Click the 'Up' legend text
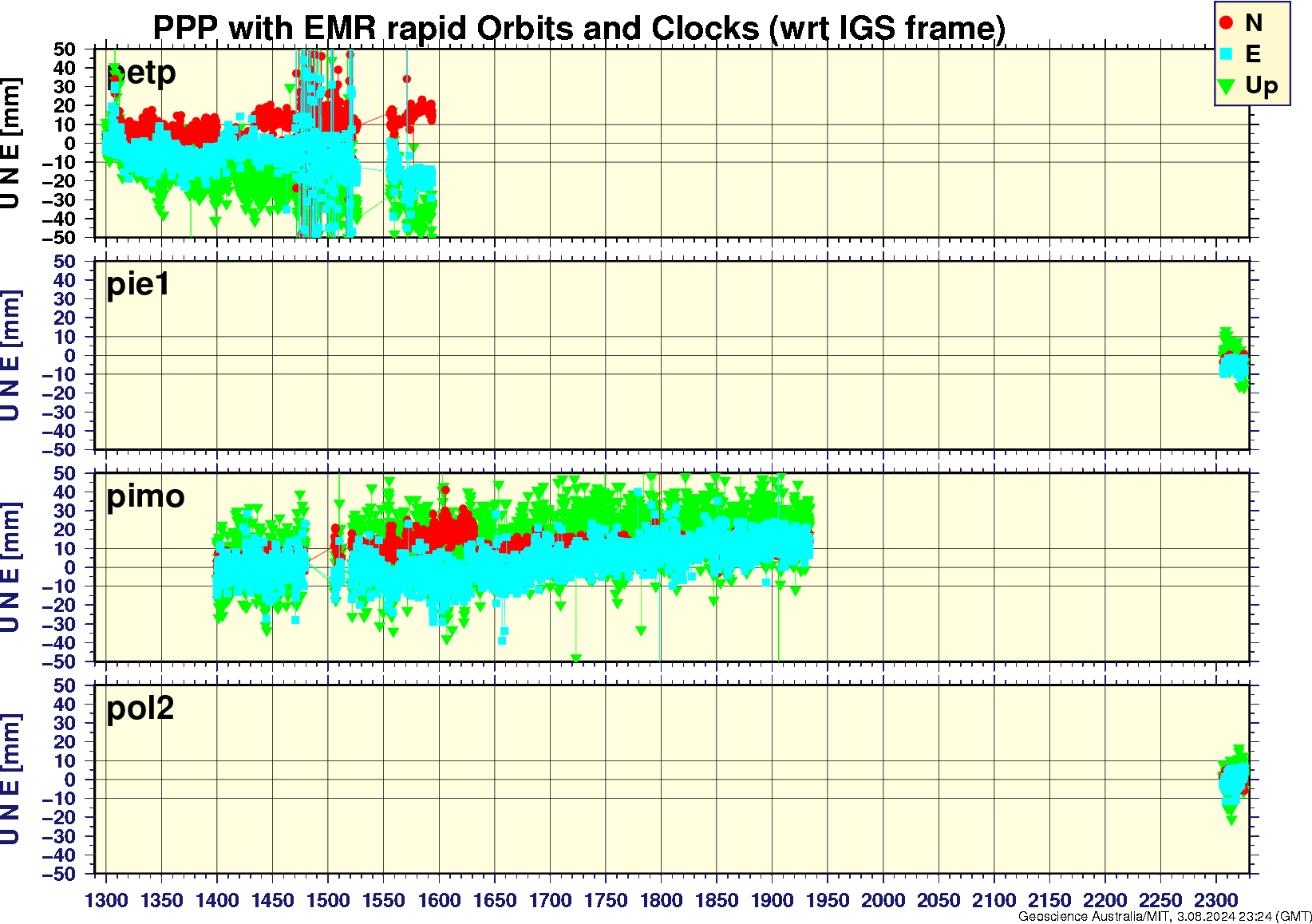Image resolution: width=1312 pixels, height=924 pixels. [x=1261, y=86]
